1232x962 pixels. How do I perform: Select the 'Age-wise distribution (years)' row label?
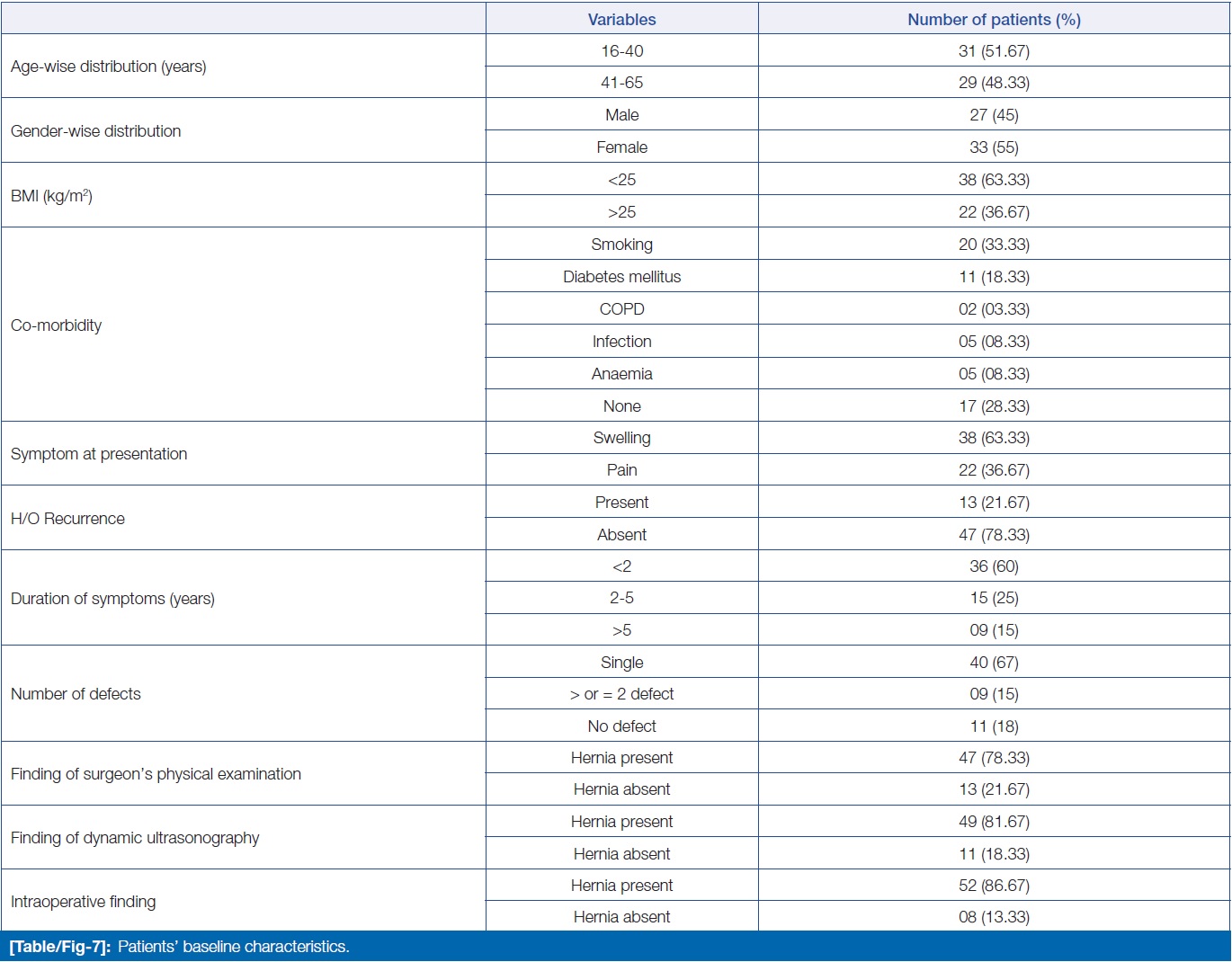coord(109,67)
